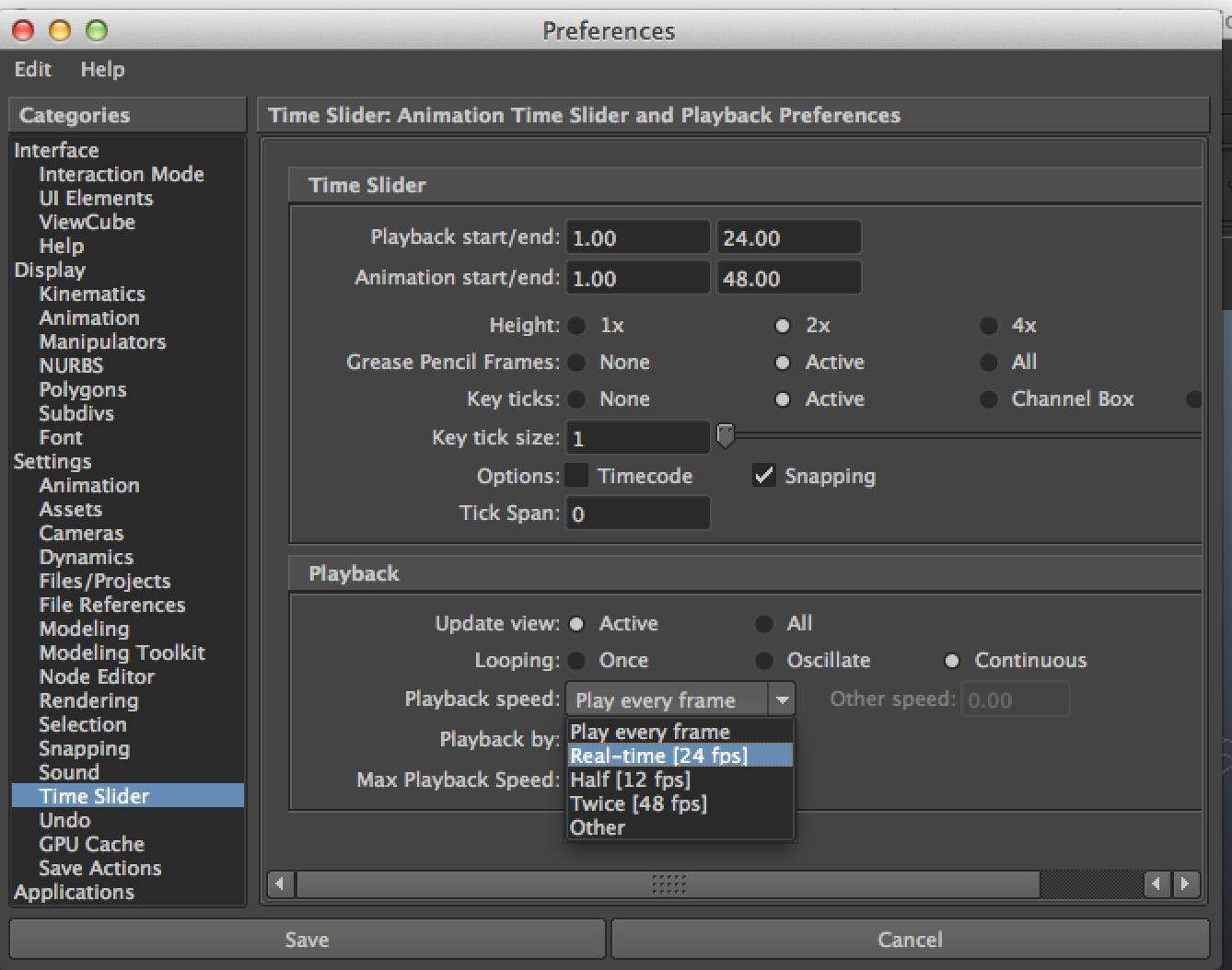The height and width of the screenshot is (970, 1232).
Task: Set Grease Pencil Frames to All
Action: 988,362
